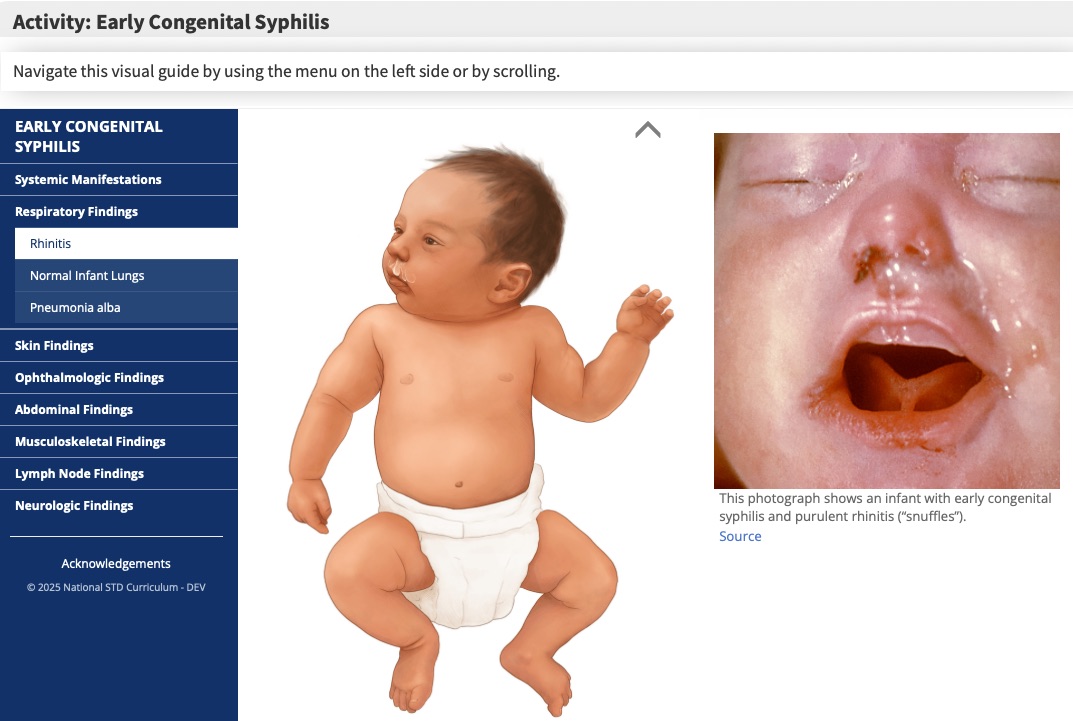
Task: Click the Acknowledgements link
Action: point(116,564)
